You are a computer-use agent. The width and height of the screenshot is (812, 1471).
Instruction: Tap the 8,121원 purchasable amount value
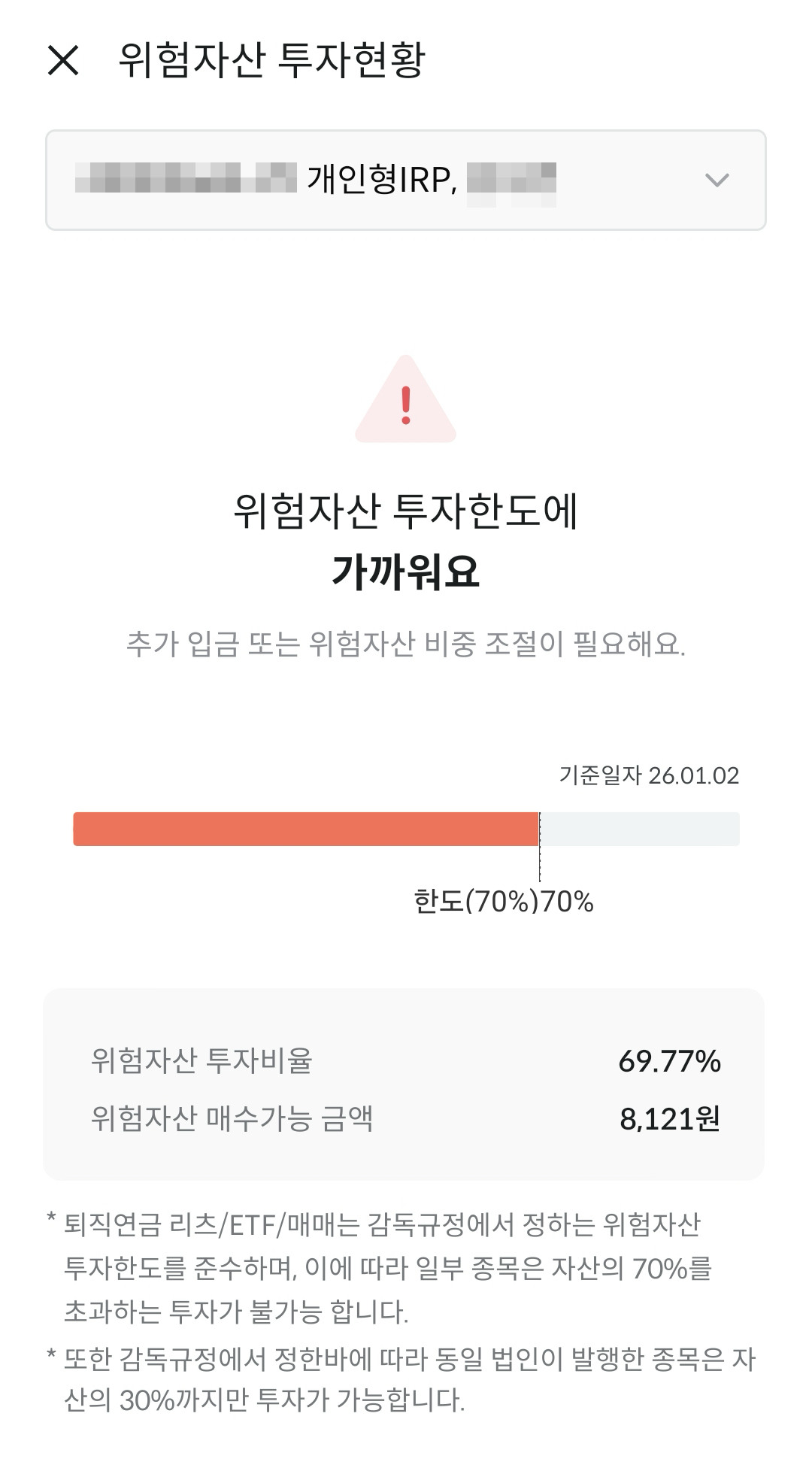click(x=670, y=1119)
